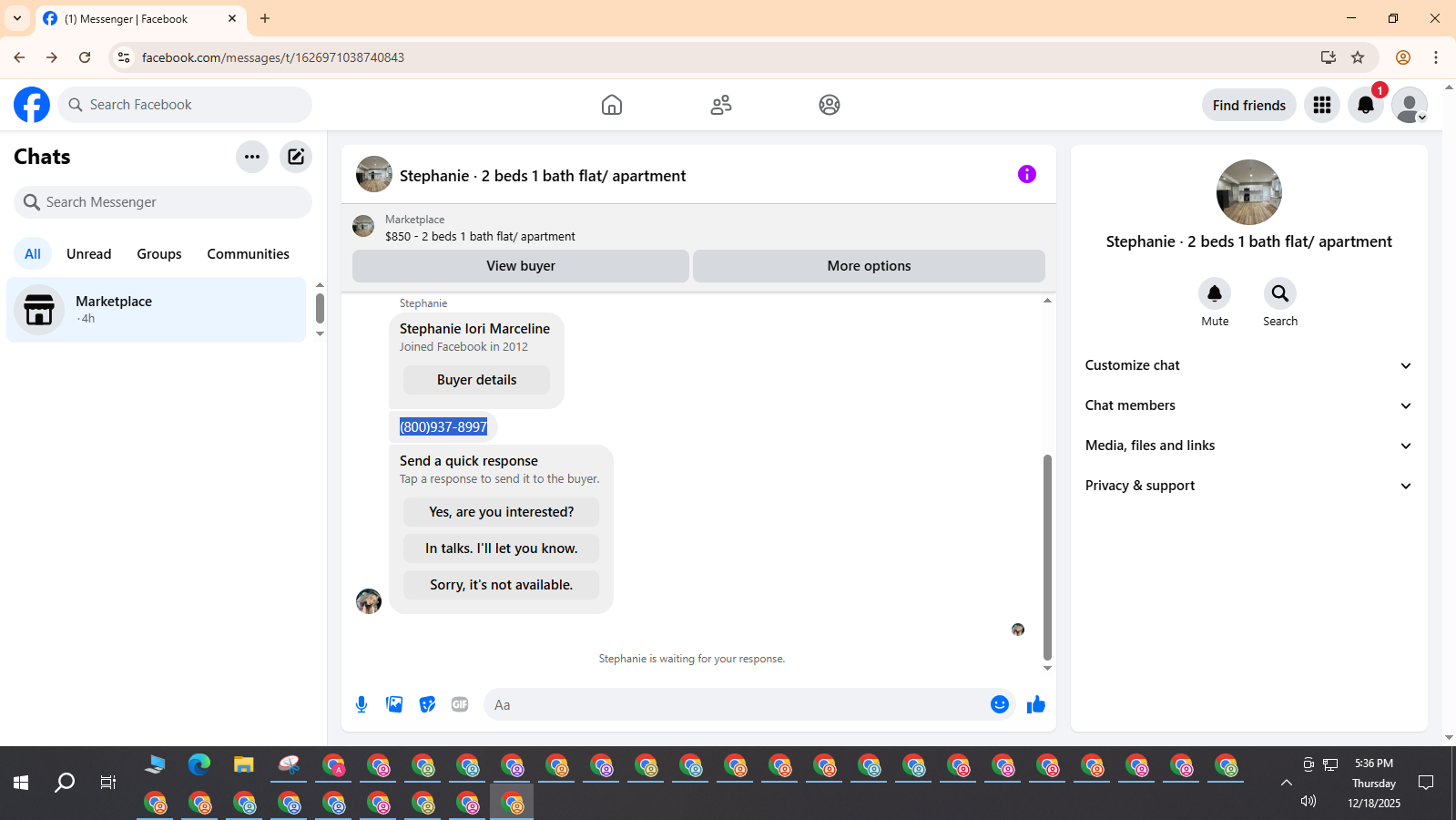Open Chrome three-dot menu
This screenshot has width=1456, height=820.
[1436, 57]
